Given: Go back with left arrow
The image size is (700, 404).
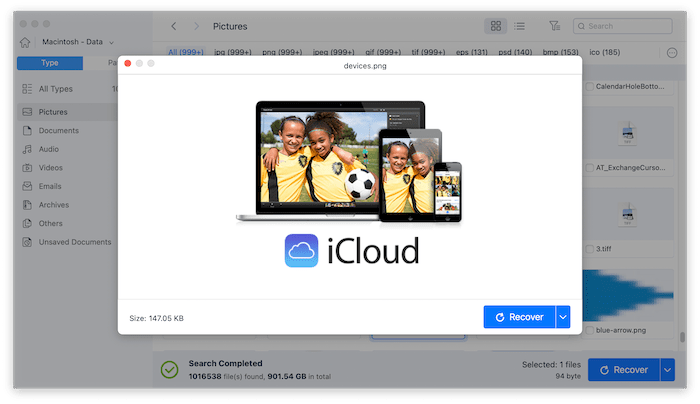Looking at the screenshot, I should point(174,25).
